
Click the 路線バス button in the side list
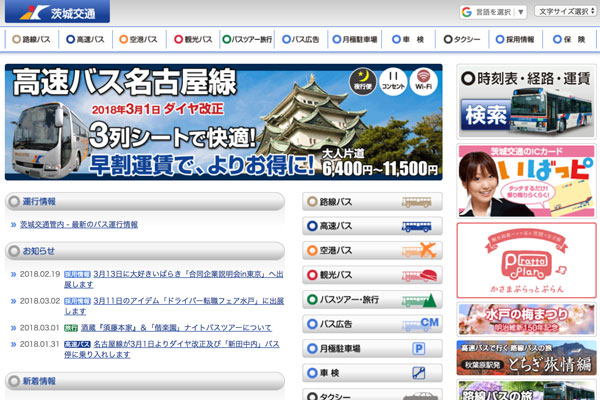372,202
